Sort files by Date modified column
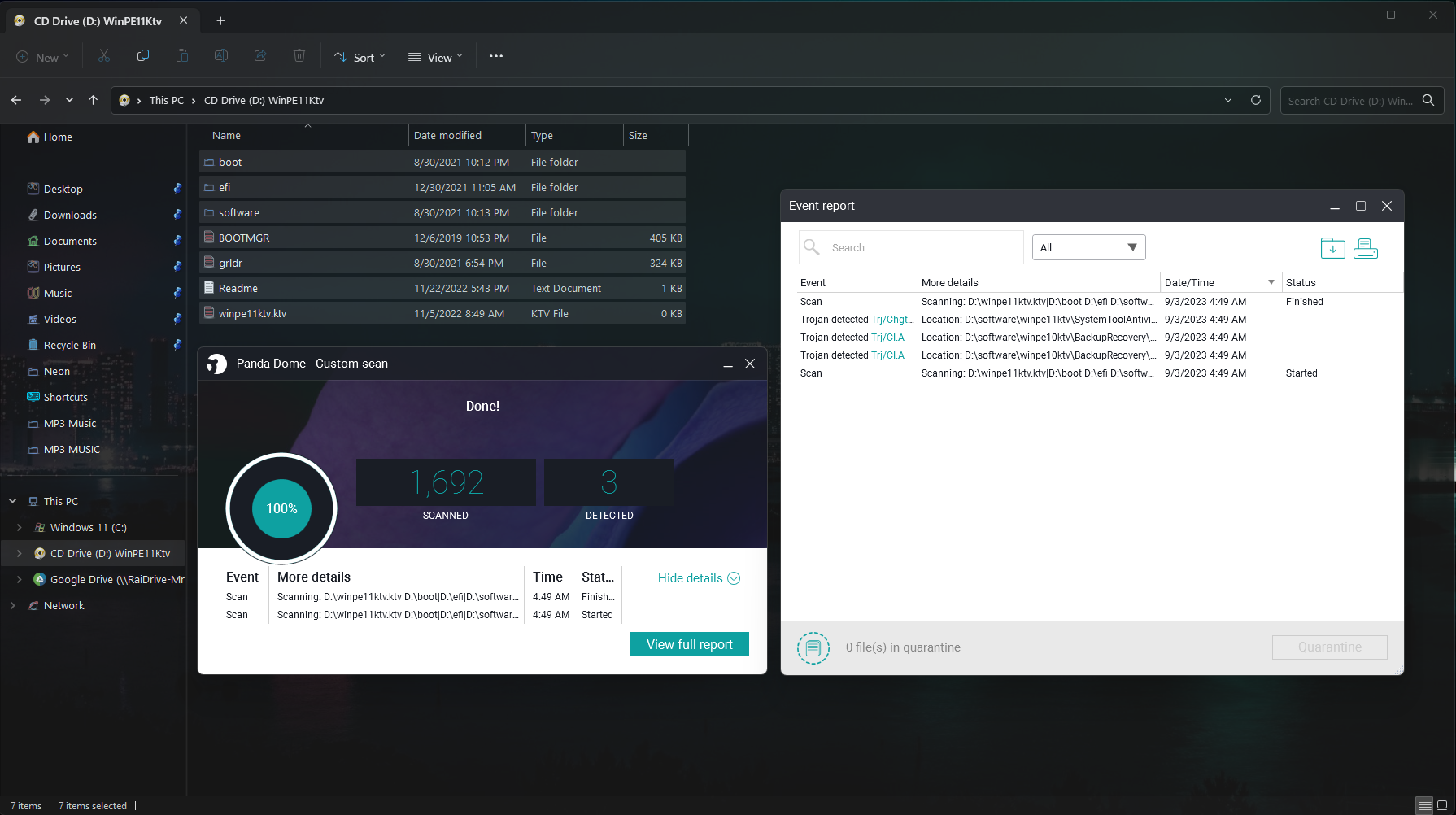Screen dimensions: 1456x815 pyautogui.click(x=468, y=135)
